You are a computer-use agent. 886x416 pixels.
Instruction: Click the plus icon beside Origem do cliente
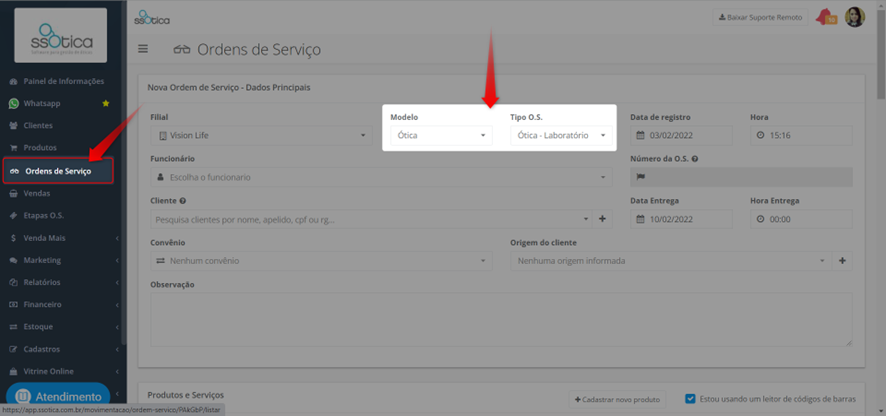click(x=842, y=261)
